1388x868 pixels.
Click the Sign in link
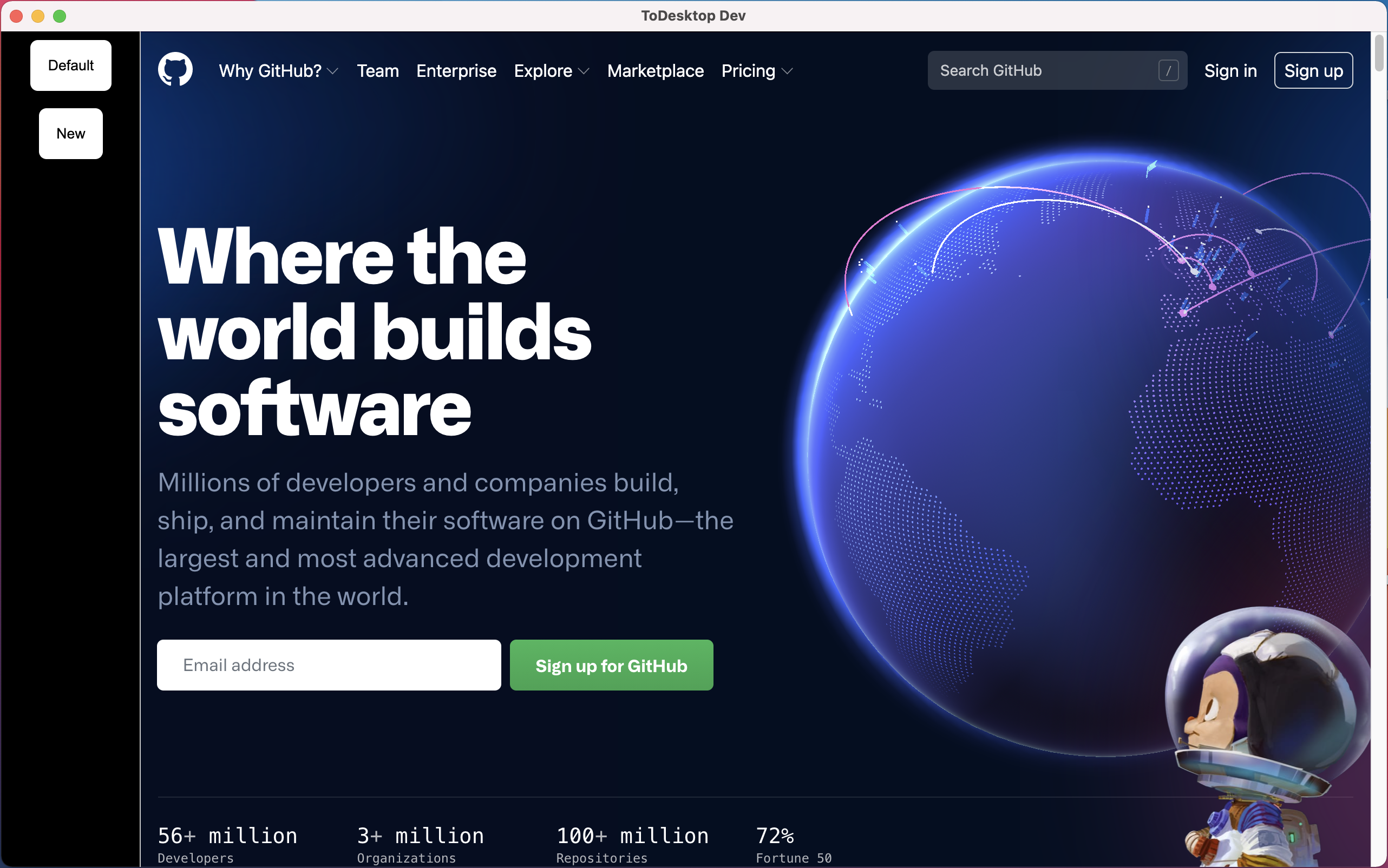tap(1230, 70)
